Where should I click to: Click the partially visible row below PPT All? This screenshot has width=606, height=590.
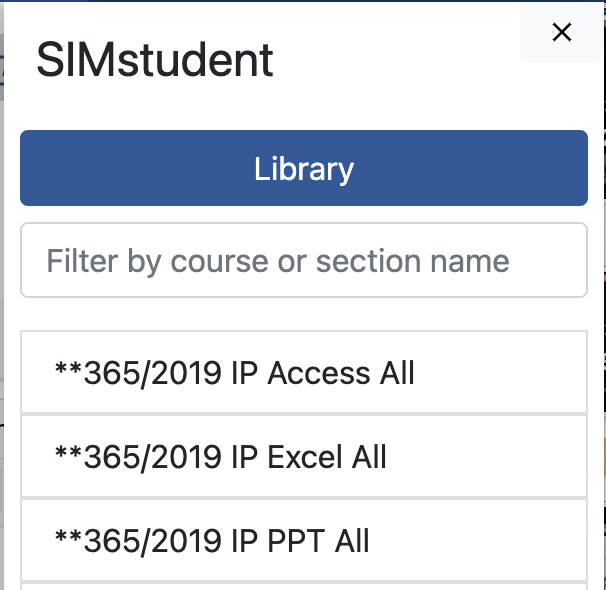tap(304, 586)
